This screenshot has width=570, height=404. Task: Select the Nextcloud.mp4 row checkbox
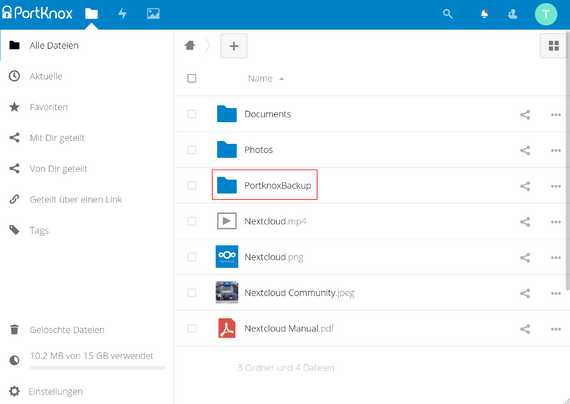click(x=192, y=221)
